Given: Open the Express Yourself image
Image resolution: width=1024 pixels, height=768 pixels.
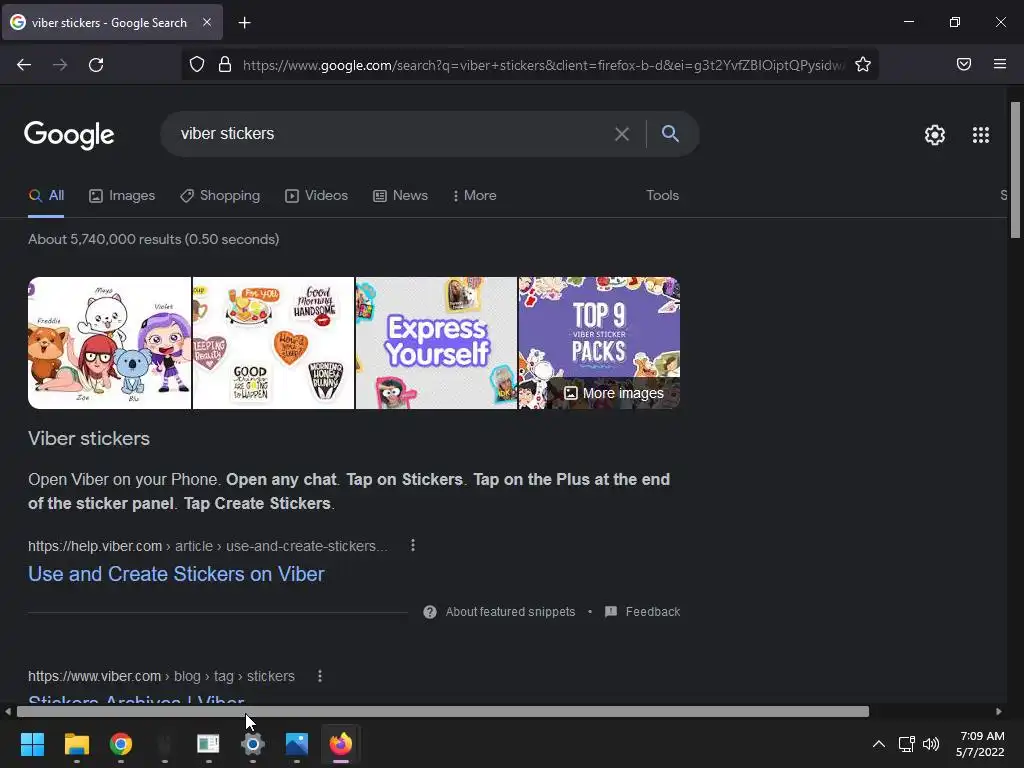Looking at the screenshot, I should (x=436, y=343).
